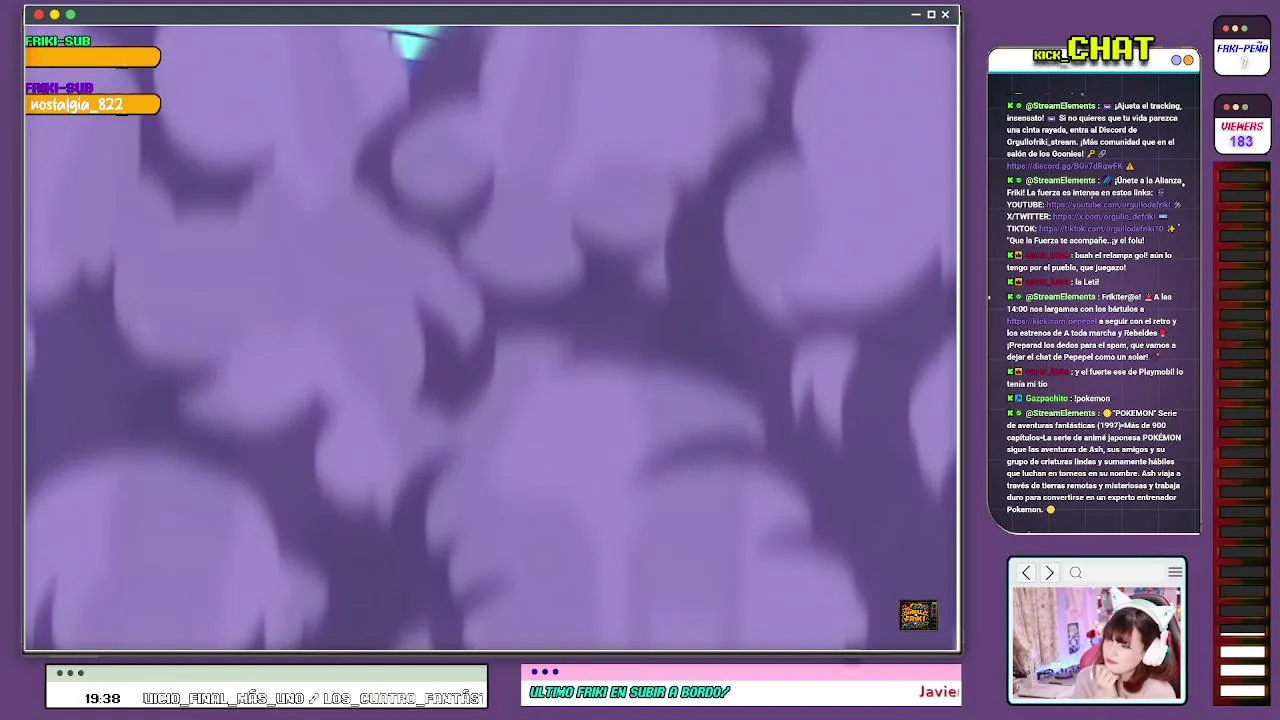Click @StreamElements on the 'Ajusta el tracking' message
1280x720 pixels.
click(1060, 106)
